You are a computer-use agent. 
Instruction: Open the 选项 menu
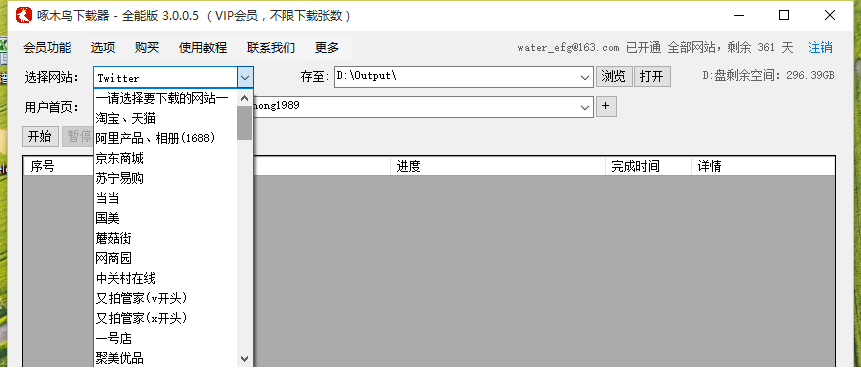[x=103, y=48]
